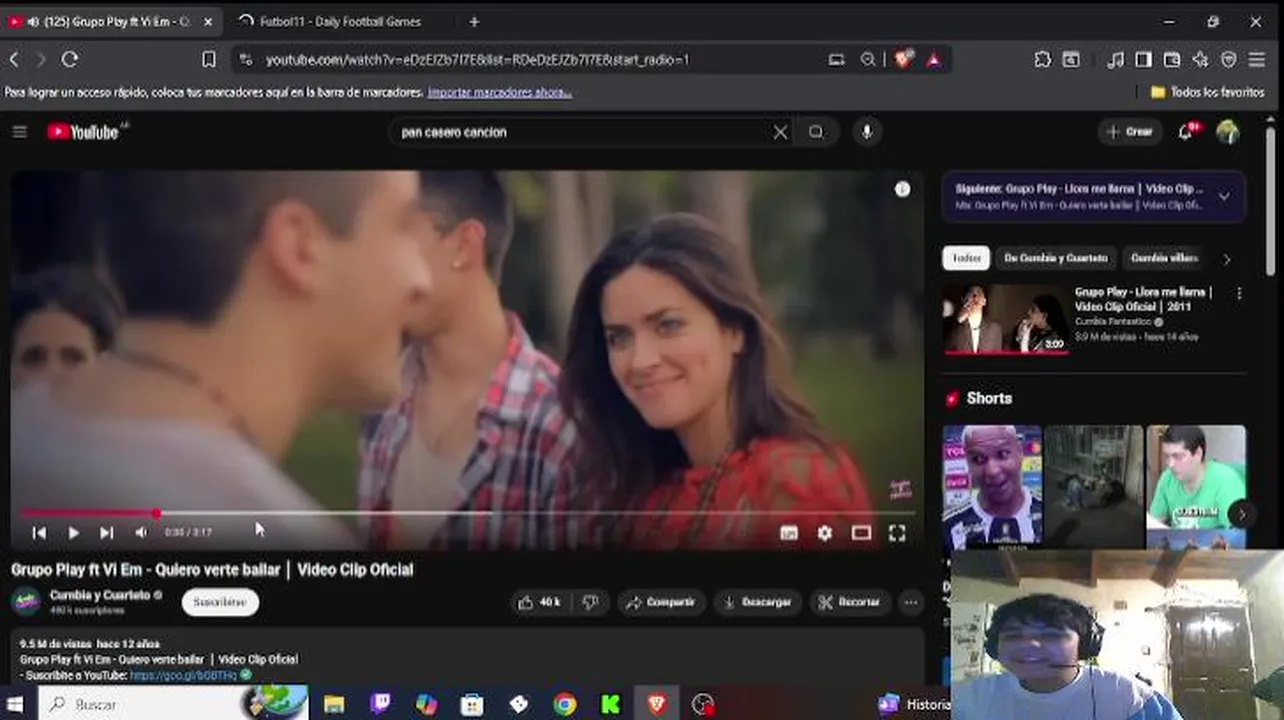1284x720 pixels.
Task: Click the Suscribirse button
Action: click(x=220, y=602)
